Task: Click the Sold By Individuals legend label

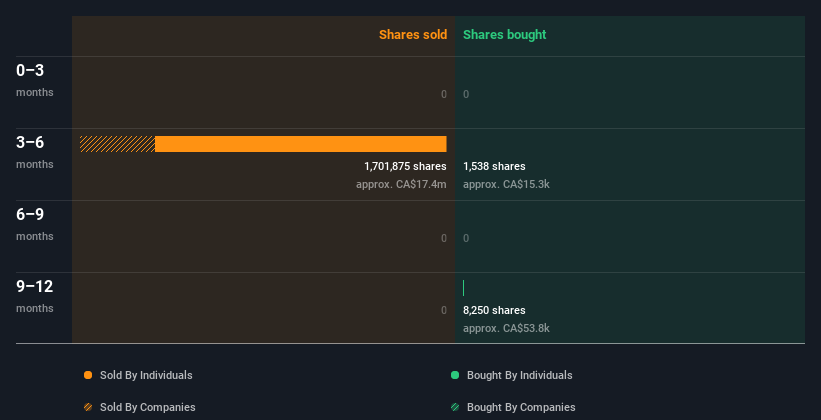Action: pyautogui.click(x=146, y=375)
